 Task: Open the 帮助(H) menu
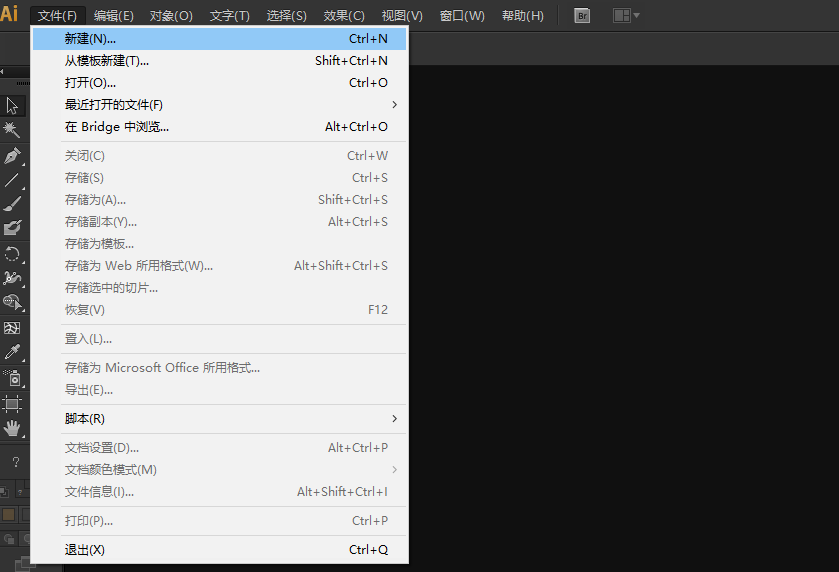coord(523,16)
